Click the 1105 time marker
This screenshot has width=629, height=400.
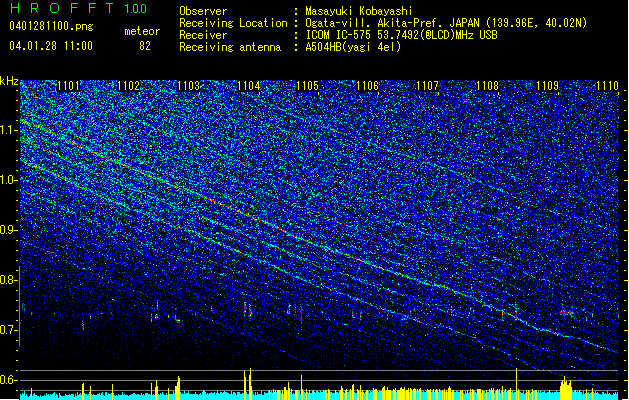[x=308, y=86]
